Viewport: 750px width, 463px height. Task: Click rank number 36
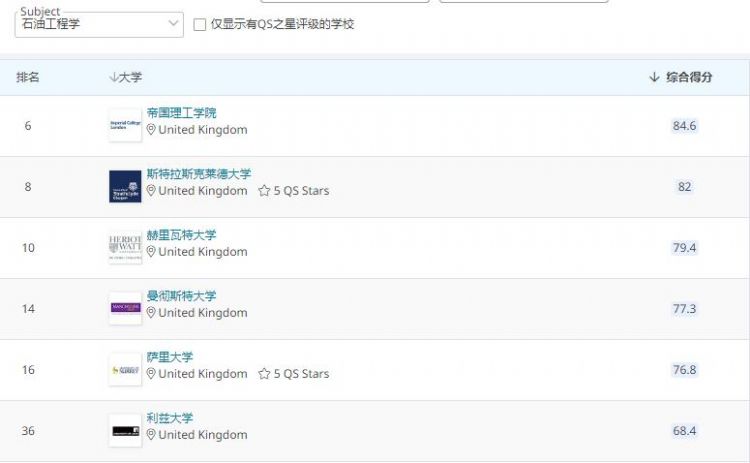[x=28, y=430]
